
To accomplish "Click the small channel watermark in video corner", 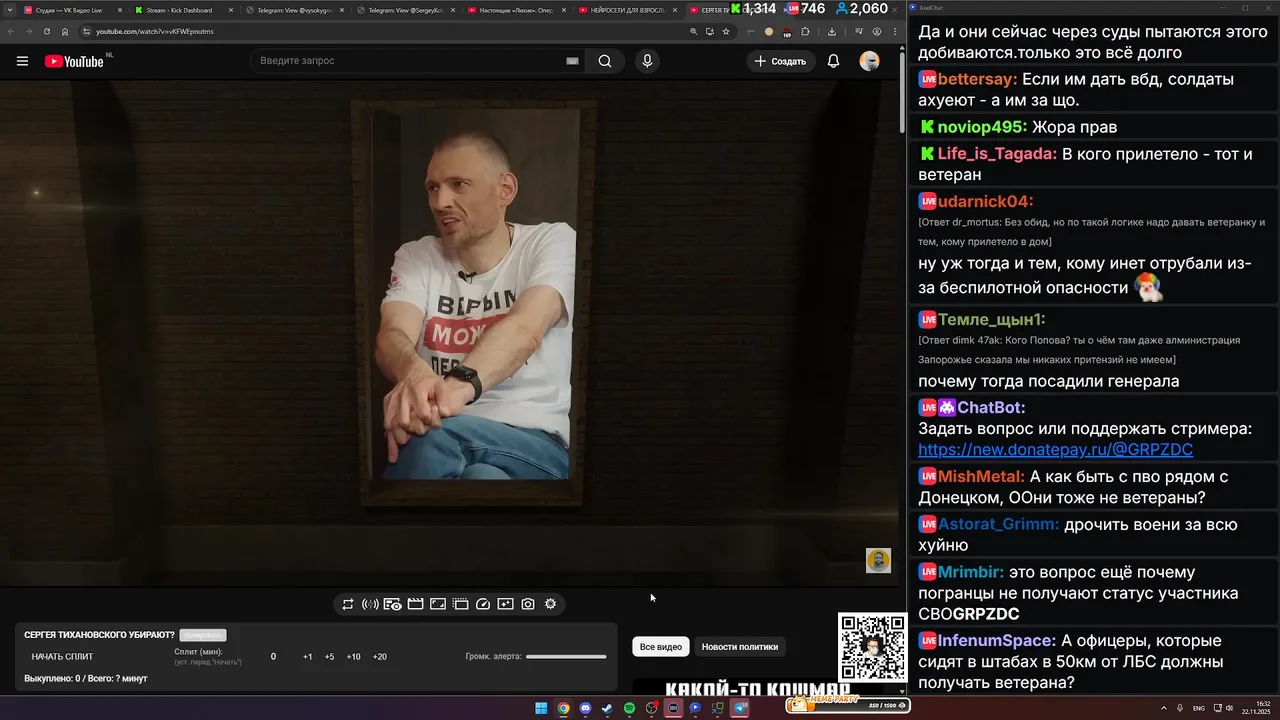I will pyautogui.click(x=878, y=560).
